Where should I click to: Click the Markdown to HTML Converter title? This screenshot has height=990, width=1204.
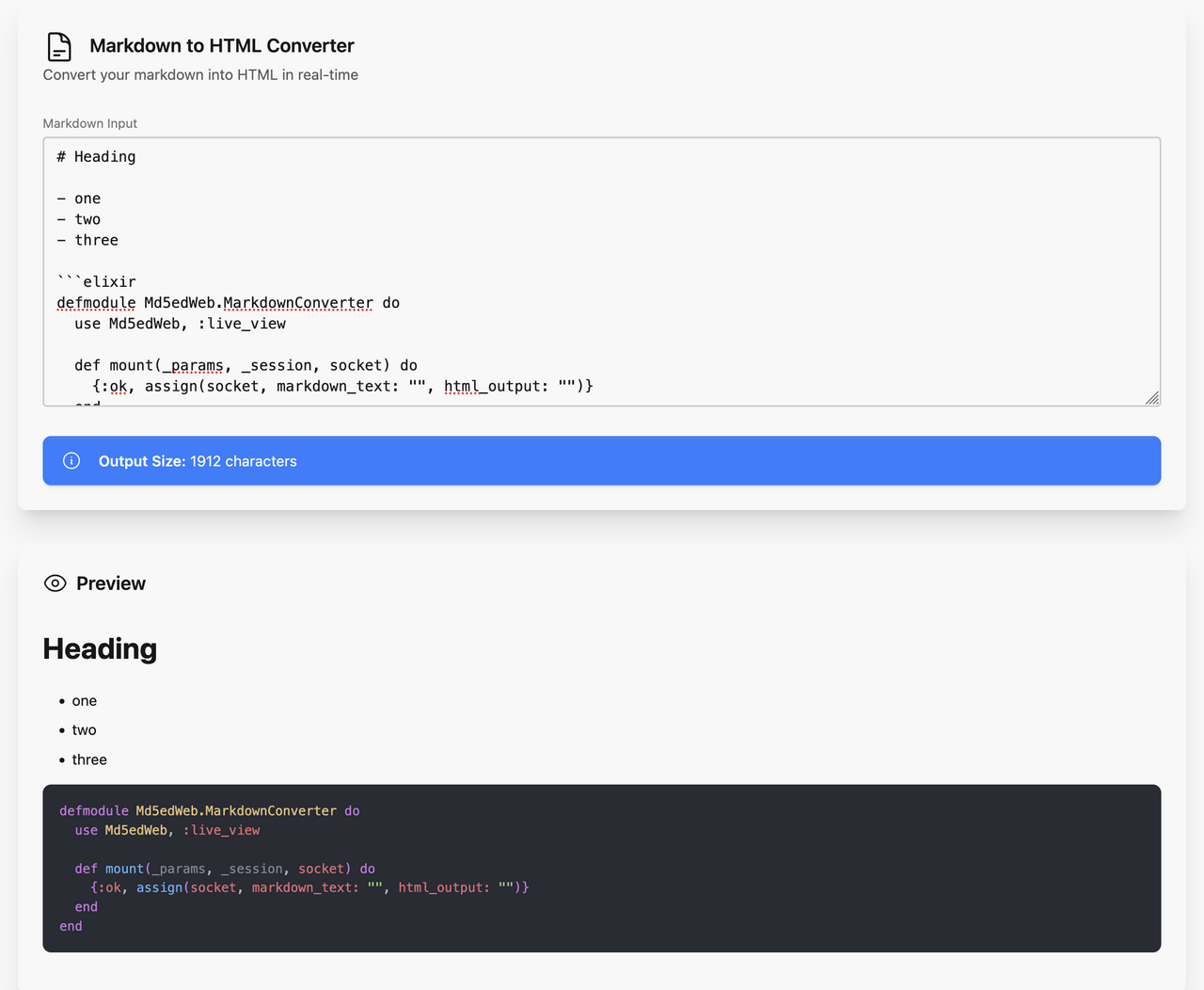(221, 45)
